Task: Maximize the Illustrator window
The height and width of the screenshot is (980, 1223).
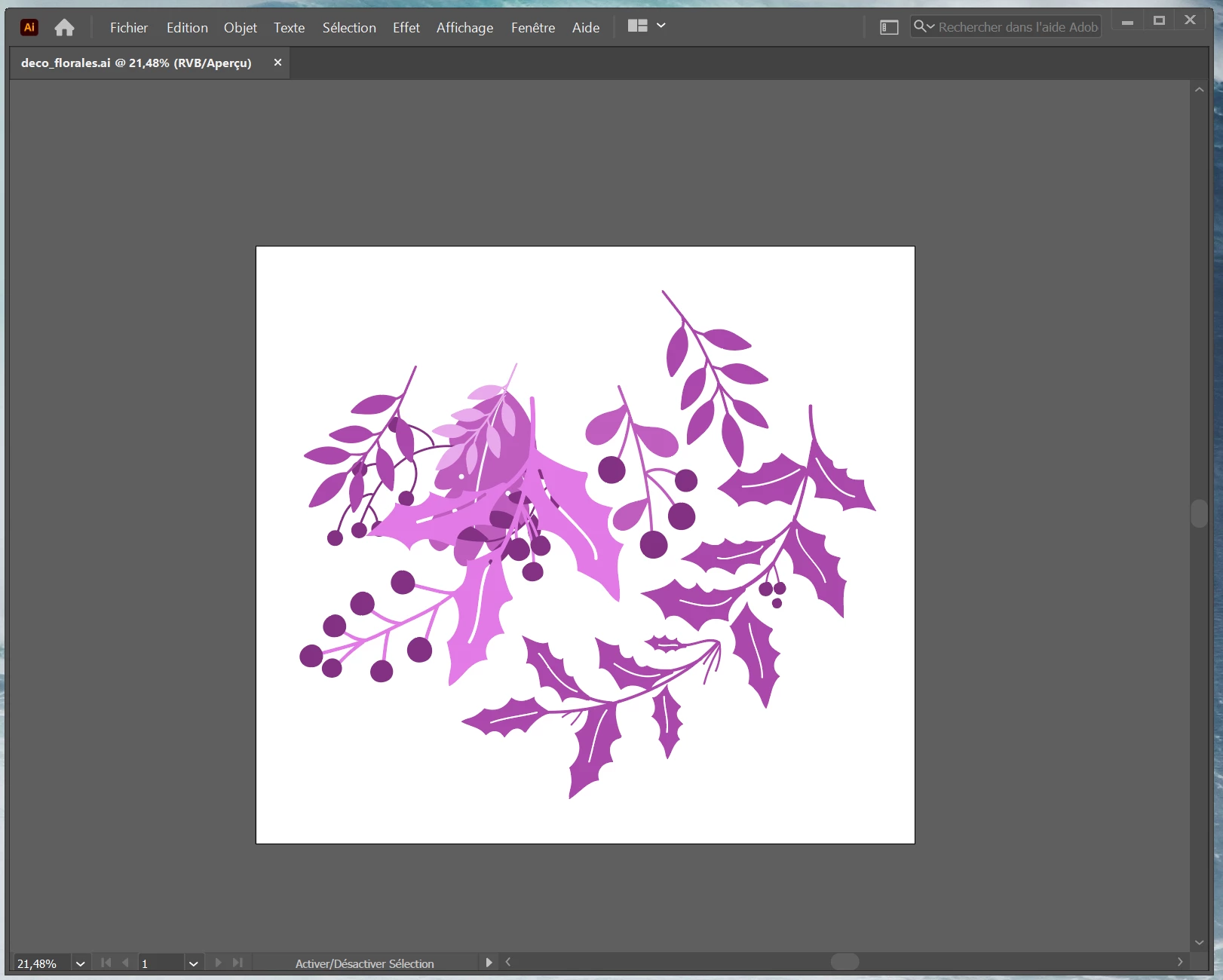Action: click(x=1160, y=20)
